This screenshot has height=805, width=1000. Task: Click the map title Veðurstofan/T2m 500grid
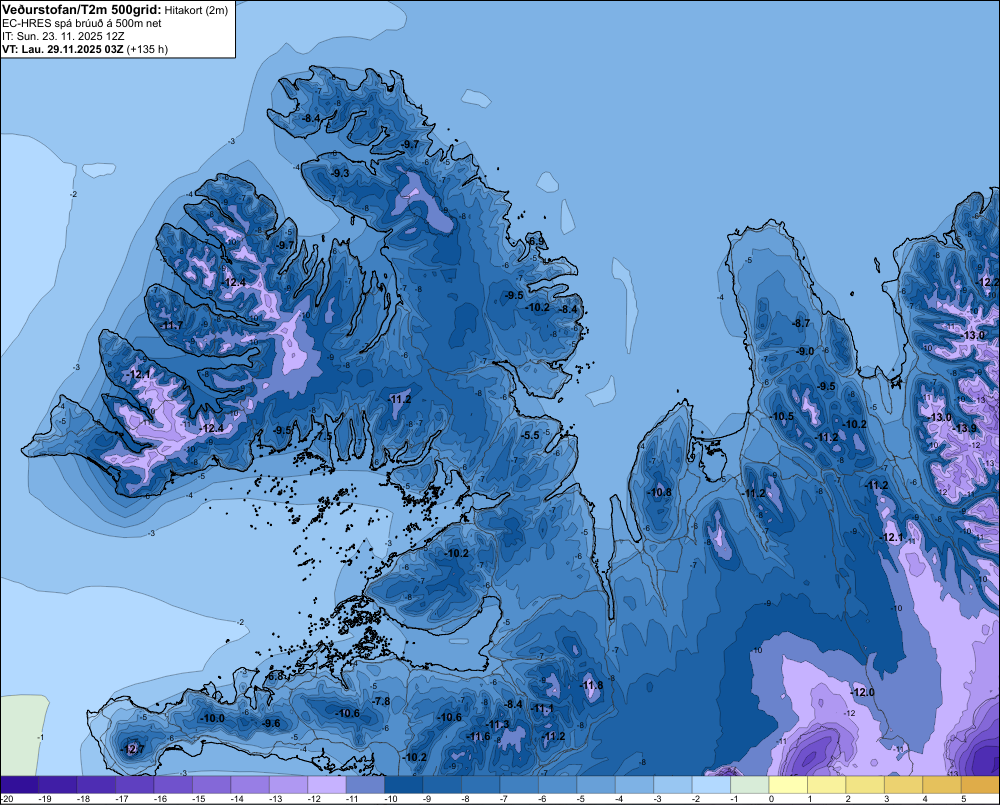click(81, 10)
